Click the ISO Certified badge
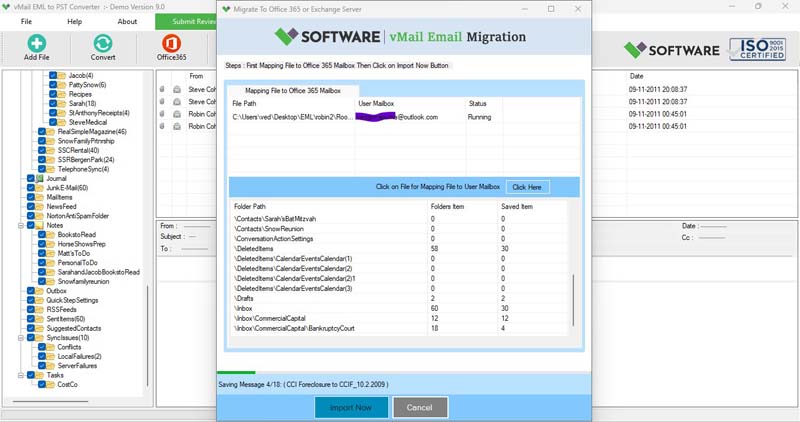The width and height of the screenshot is (800, 422). [x=757, y=49]
